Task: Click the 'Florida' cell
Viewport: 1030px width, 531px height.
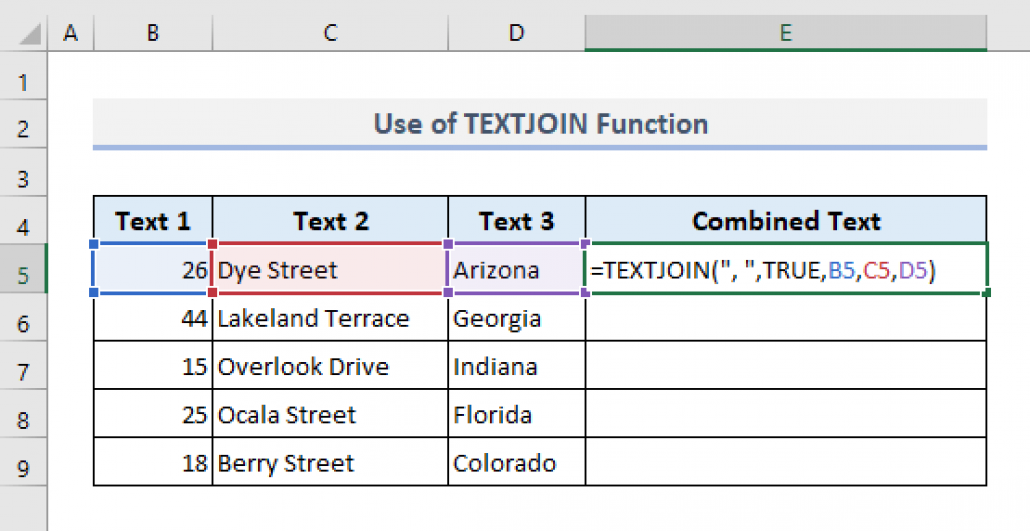Action: point(517,414)
